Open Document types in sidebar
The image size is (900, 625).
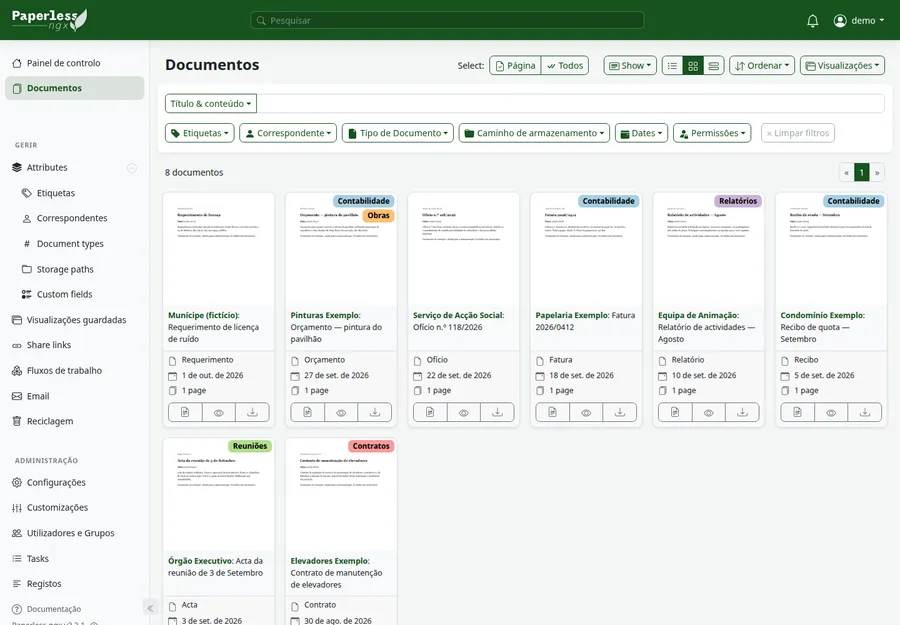click(x=75, y=244)
